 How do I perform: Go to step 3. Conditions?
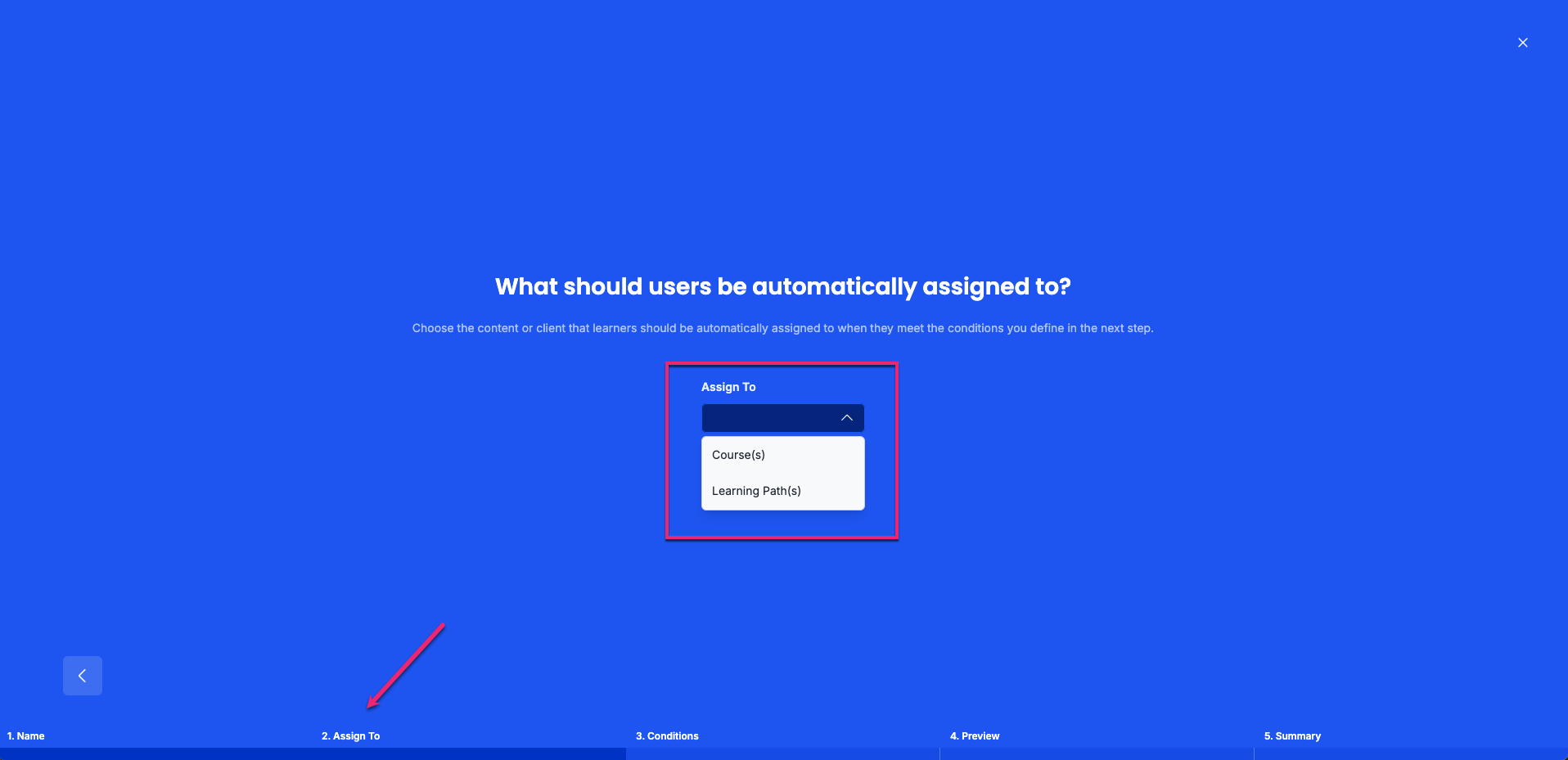click(x=667, y=736)
